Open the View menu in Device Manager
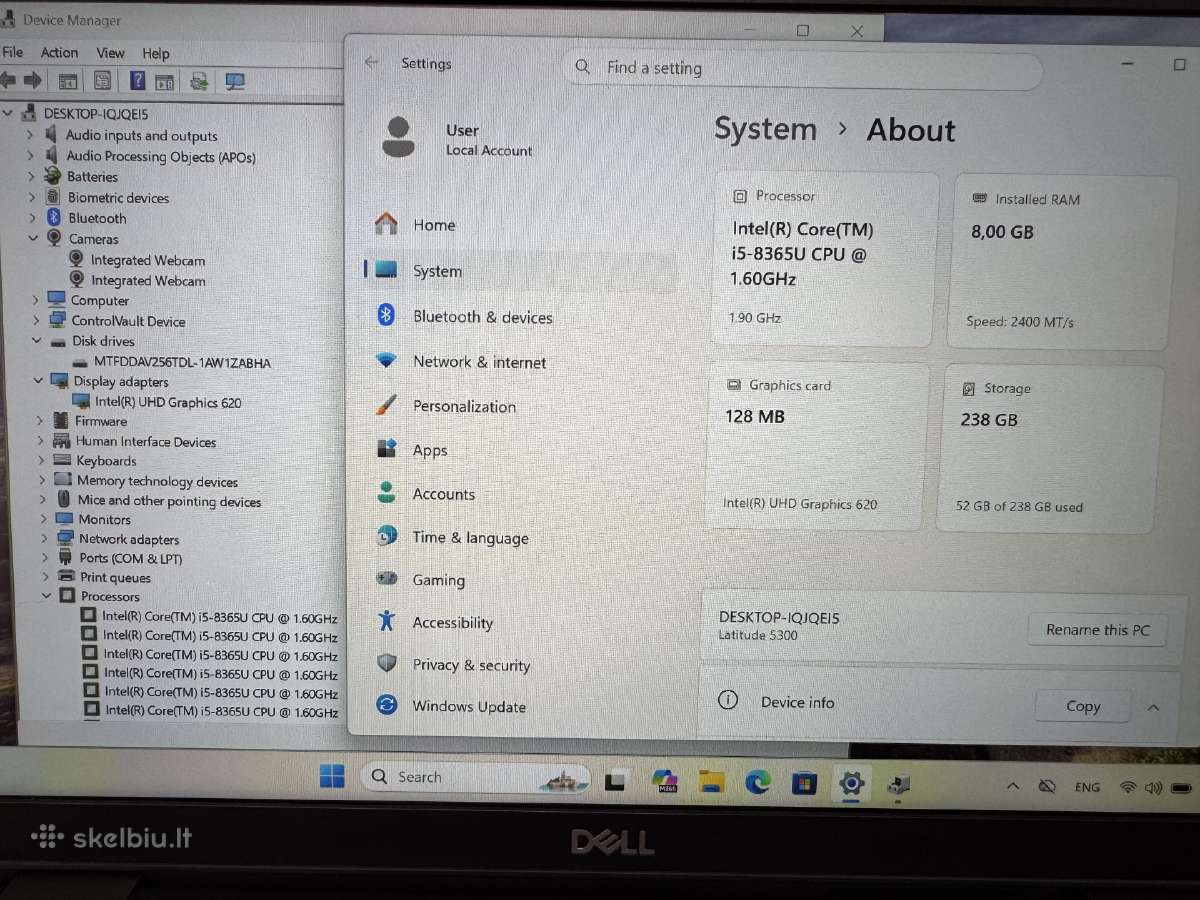 tap(110, 53)
